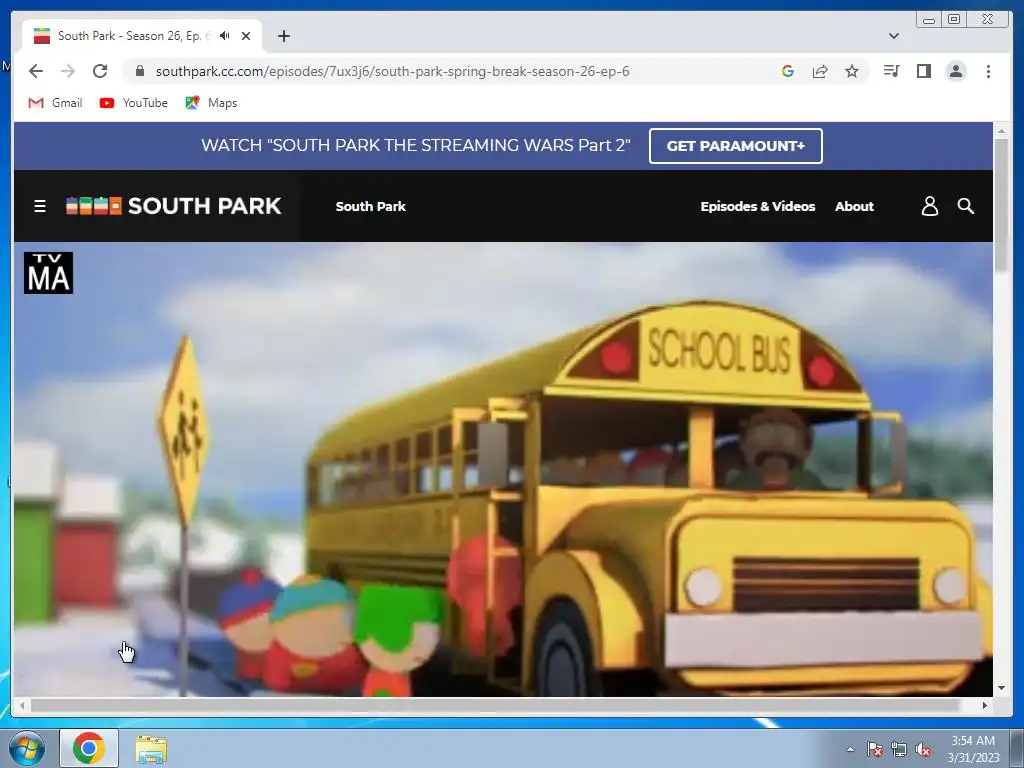The width and height of the screenshot is (1024, 768).
Task: Click the vertical scrollbar thumb
Action: (1002, 205)
